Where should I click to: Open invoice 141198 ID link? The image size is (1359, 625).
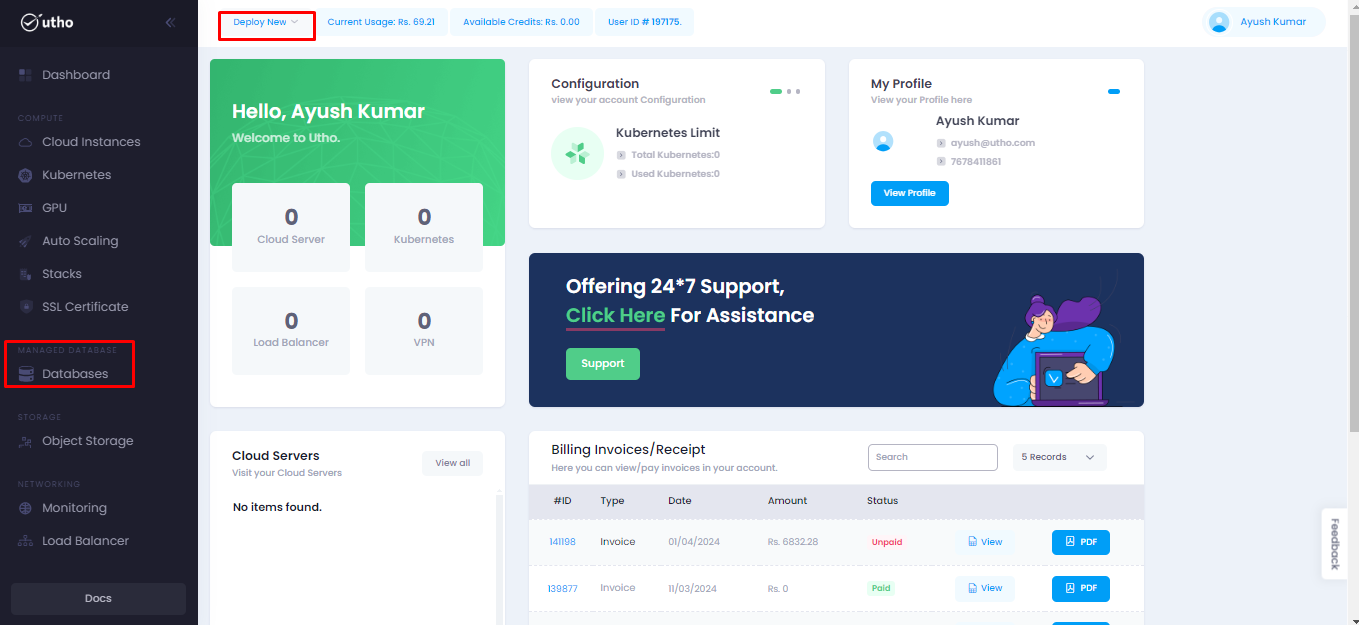tap(562, 542)
